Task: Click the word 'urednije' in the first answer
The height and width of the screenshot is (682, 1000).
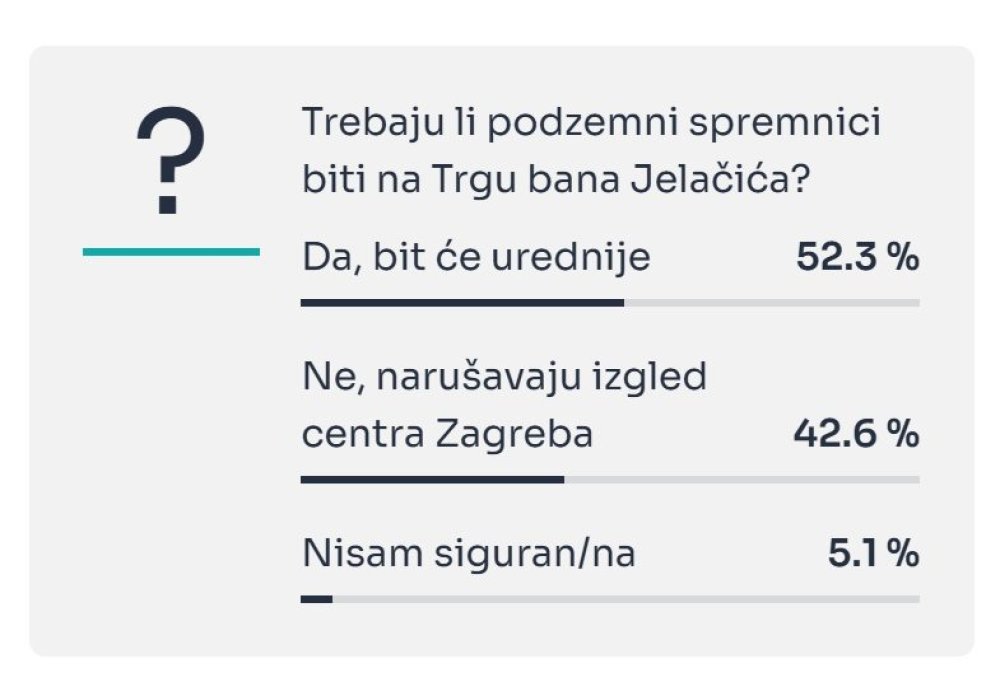Action: pos(571,258)
